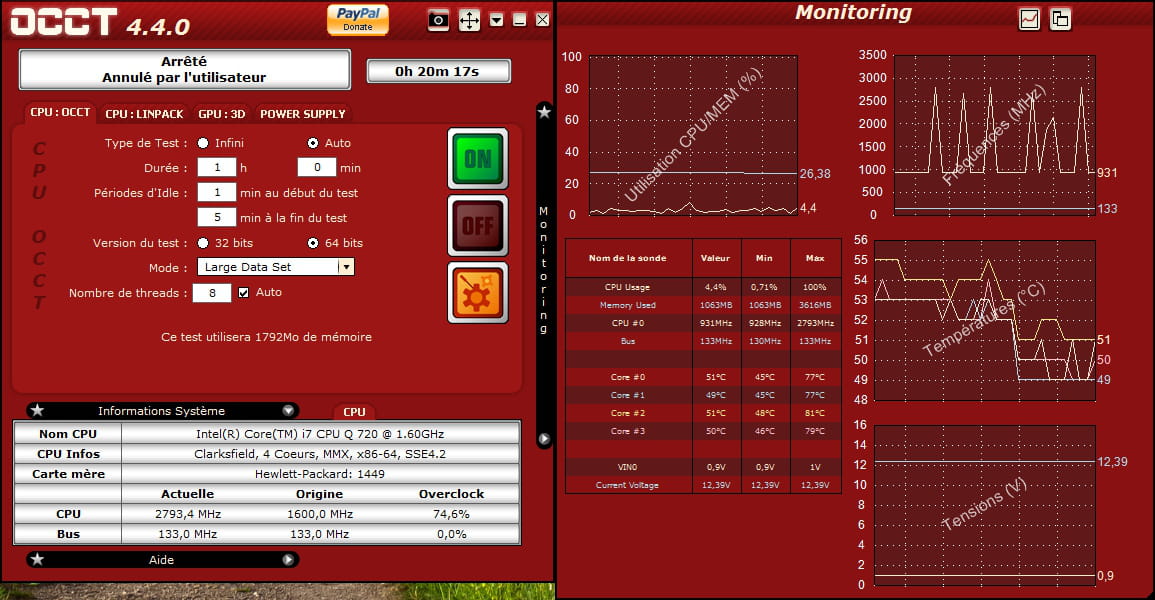1155x600 pixels.
Task: Click the 'Arrêté Annulé par l'utilisateur' status box
Action: pos(184,69)
